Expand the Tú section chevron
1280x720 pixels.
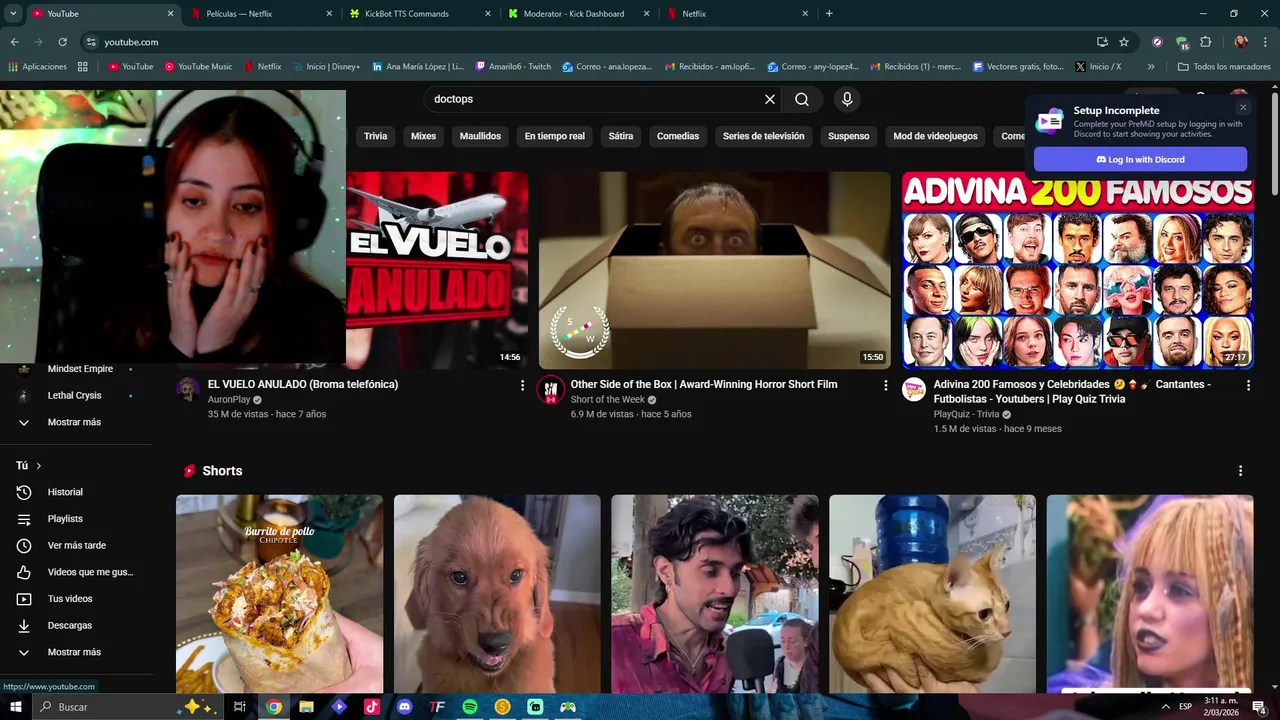[x=39, y=466]
